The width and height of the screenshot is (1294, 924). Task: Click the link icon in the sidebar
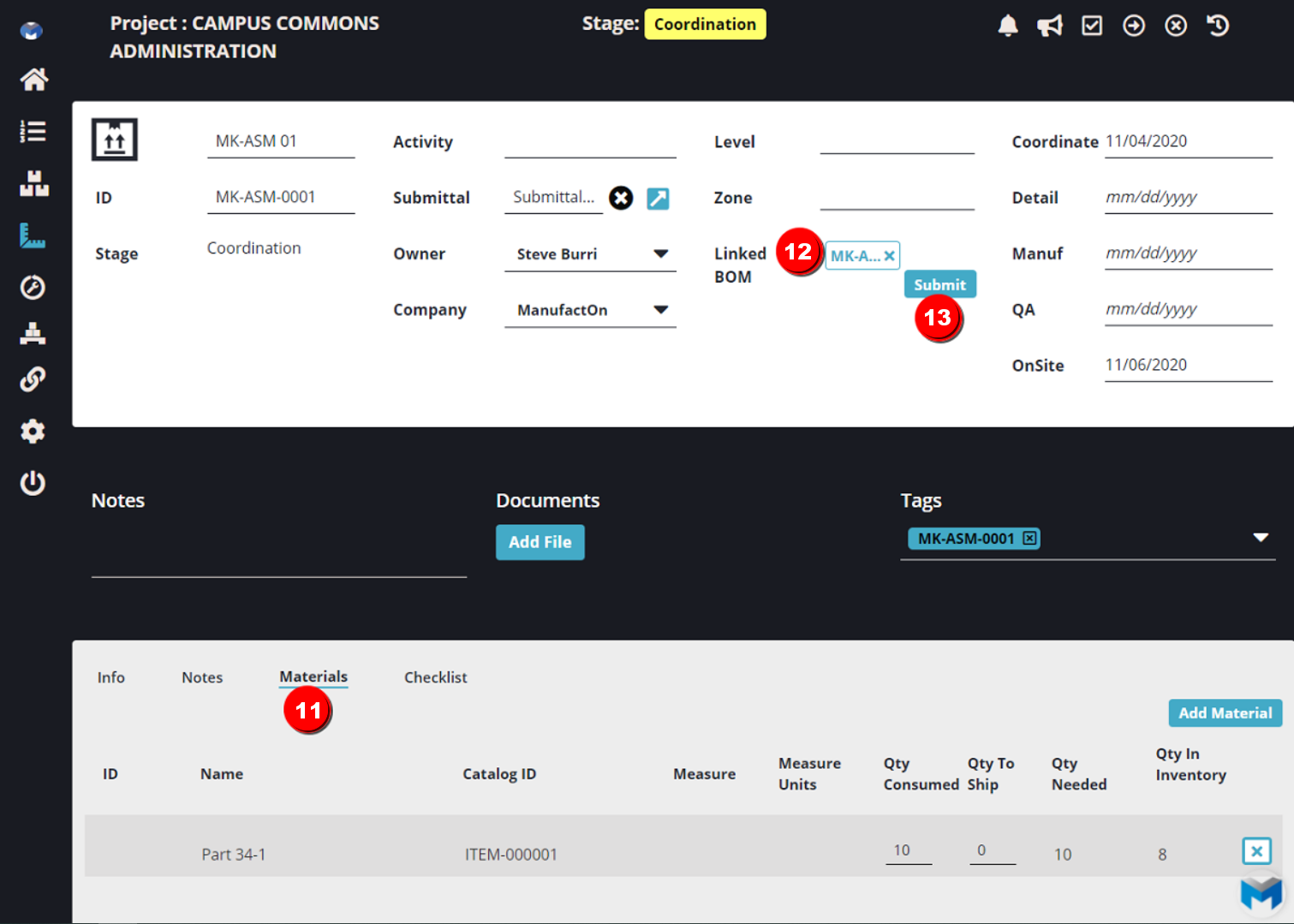click(33, 379)
